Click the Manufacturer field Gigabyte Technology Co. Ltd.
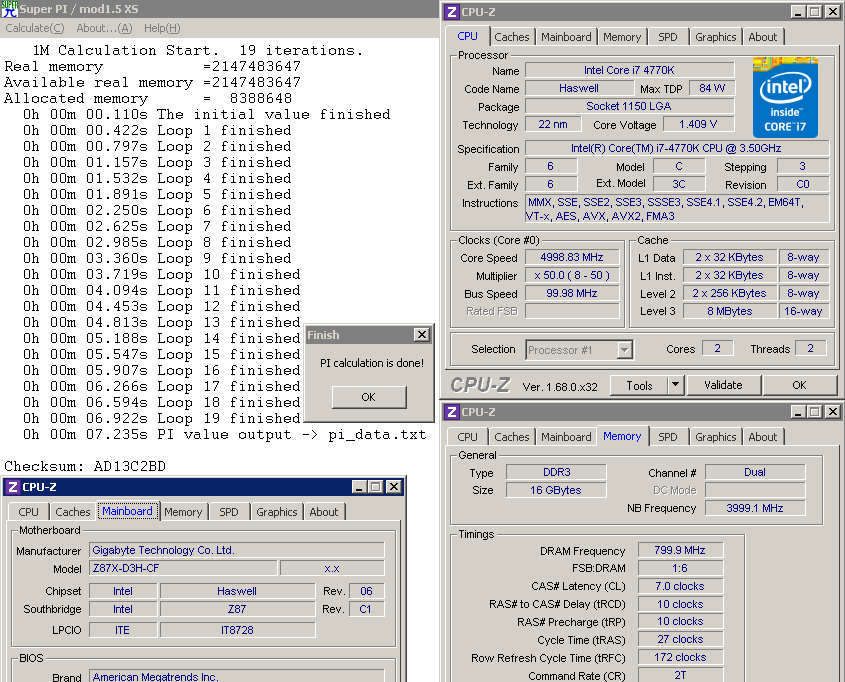The height and width of the screenshot is (682, 845). [237, 550]
